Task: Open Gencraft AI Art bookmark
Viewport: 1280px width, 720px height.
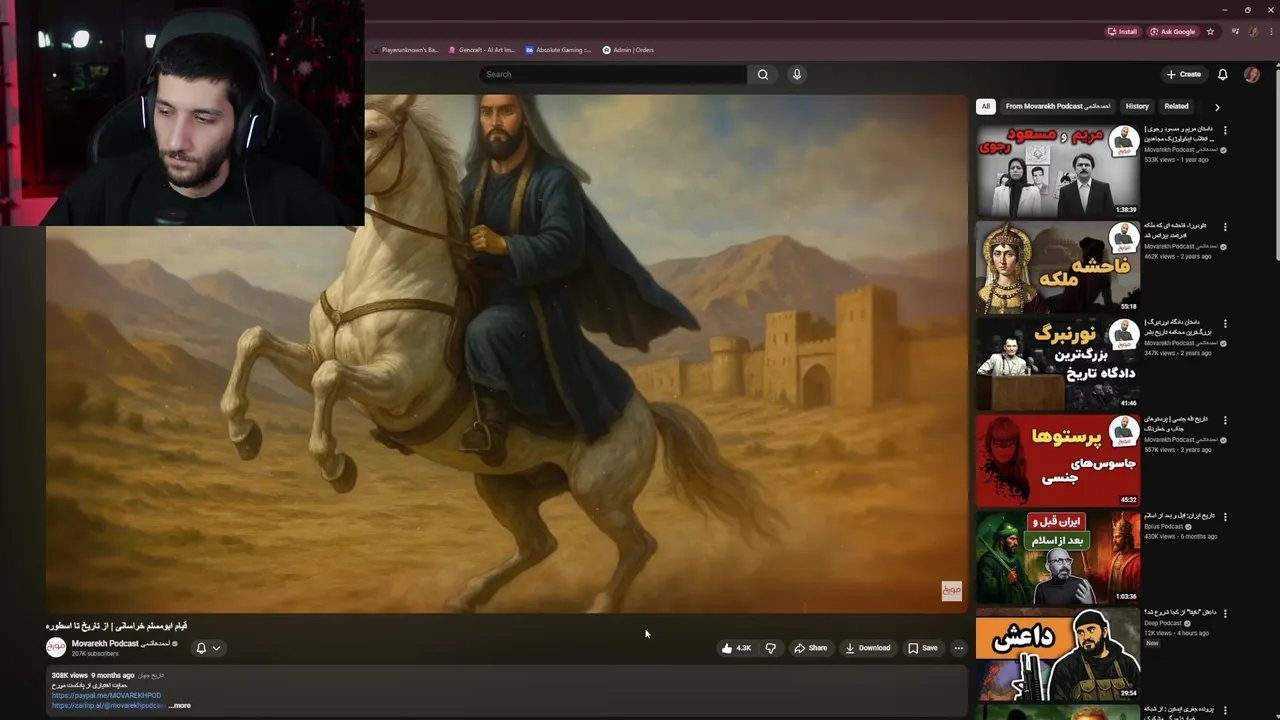Action: point(482,50)
